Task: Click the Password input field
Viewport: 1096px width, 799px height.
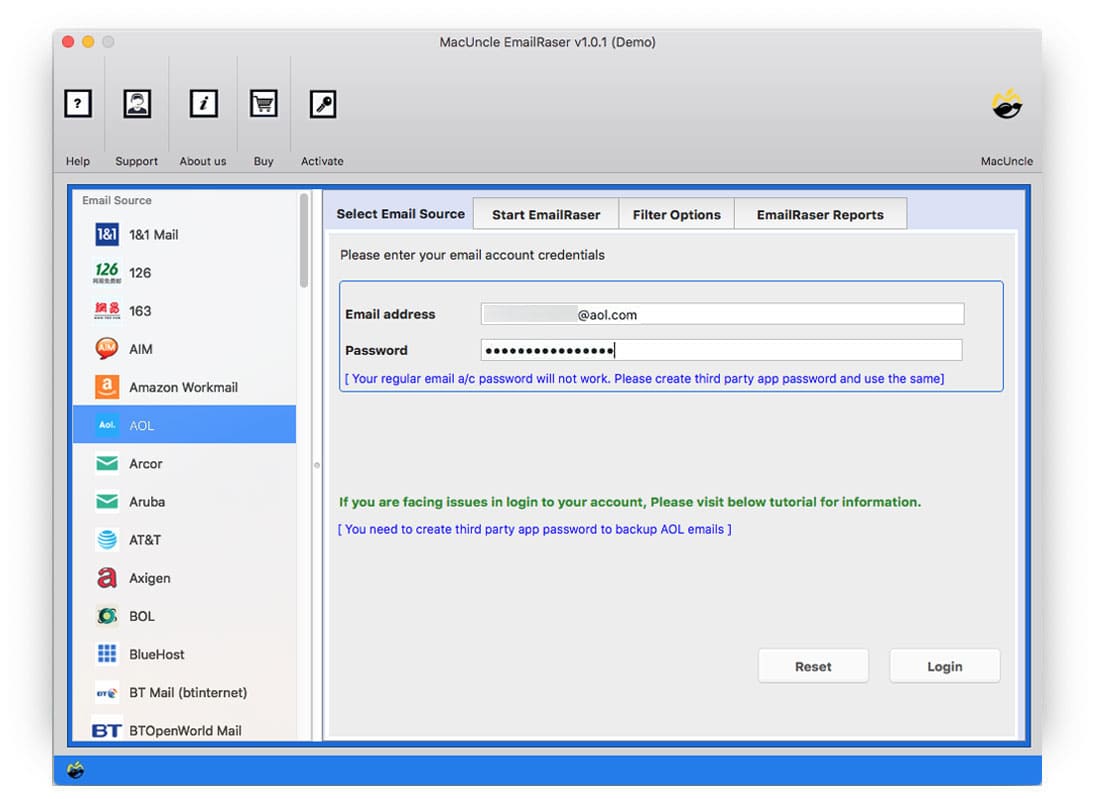Action: click(721, 350)
